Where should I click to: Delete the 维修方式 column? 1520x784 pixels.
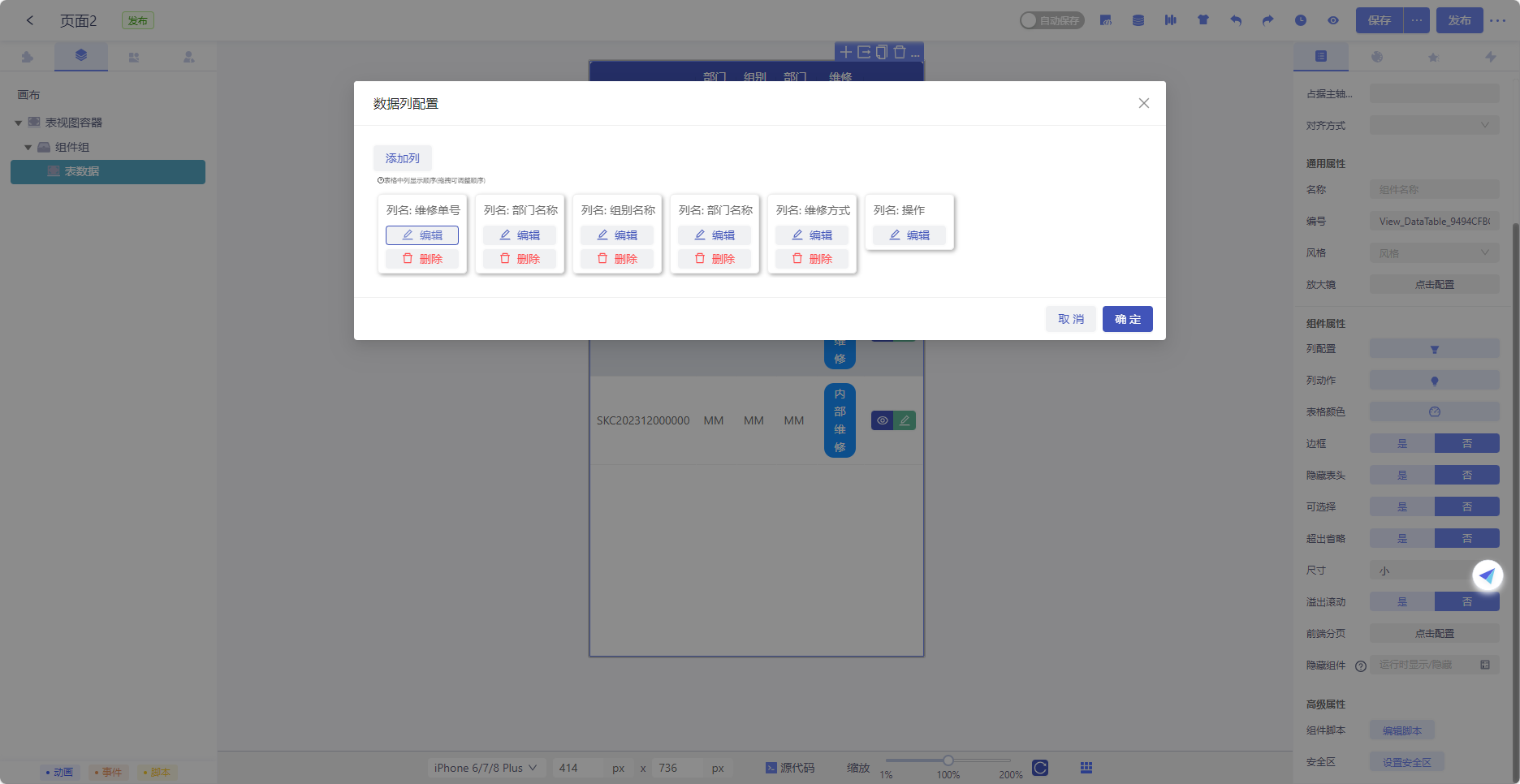point(812,259)
